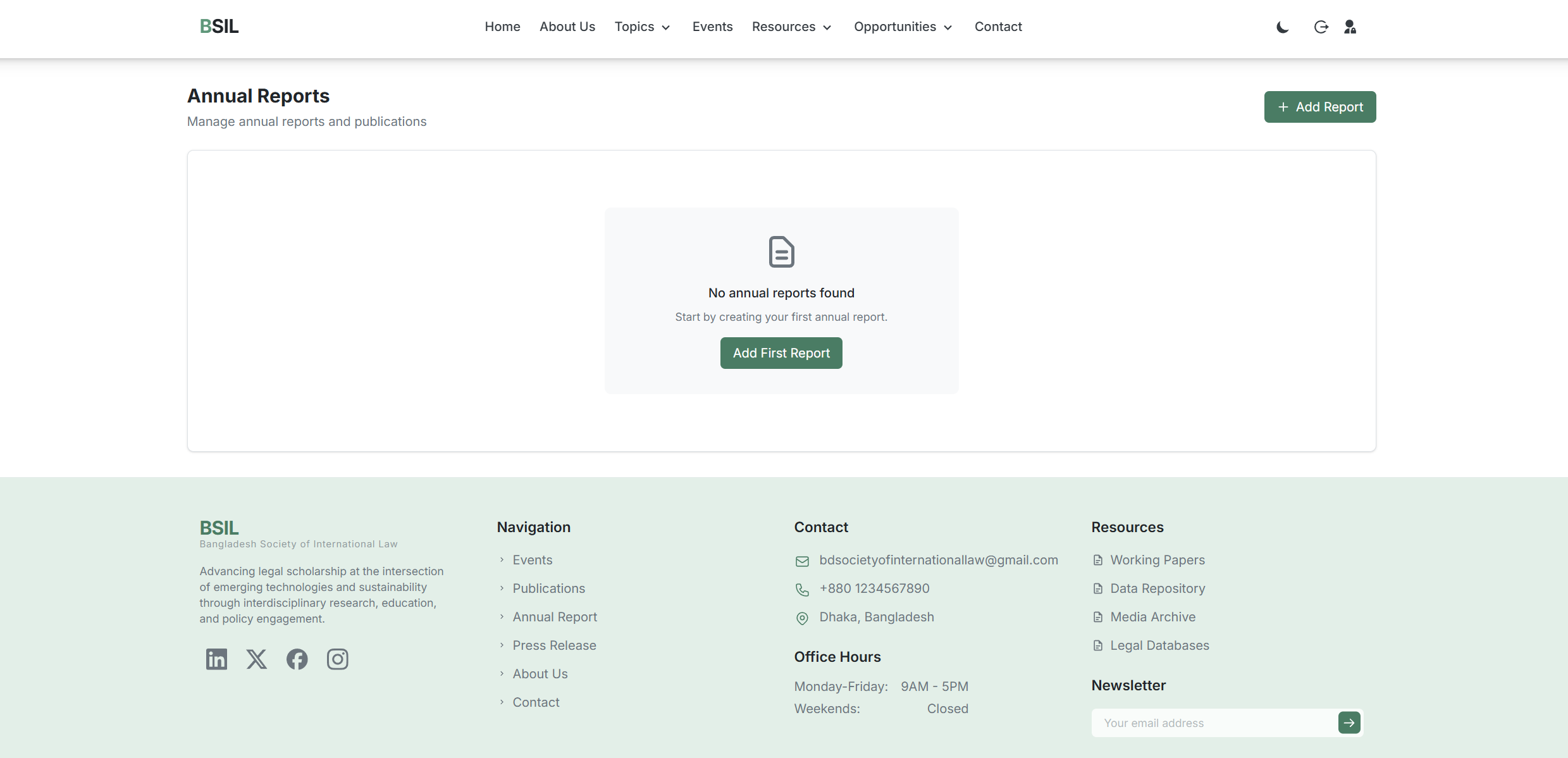
Task: Open the X social icon
Action: [257, 659]
